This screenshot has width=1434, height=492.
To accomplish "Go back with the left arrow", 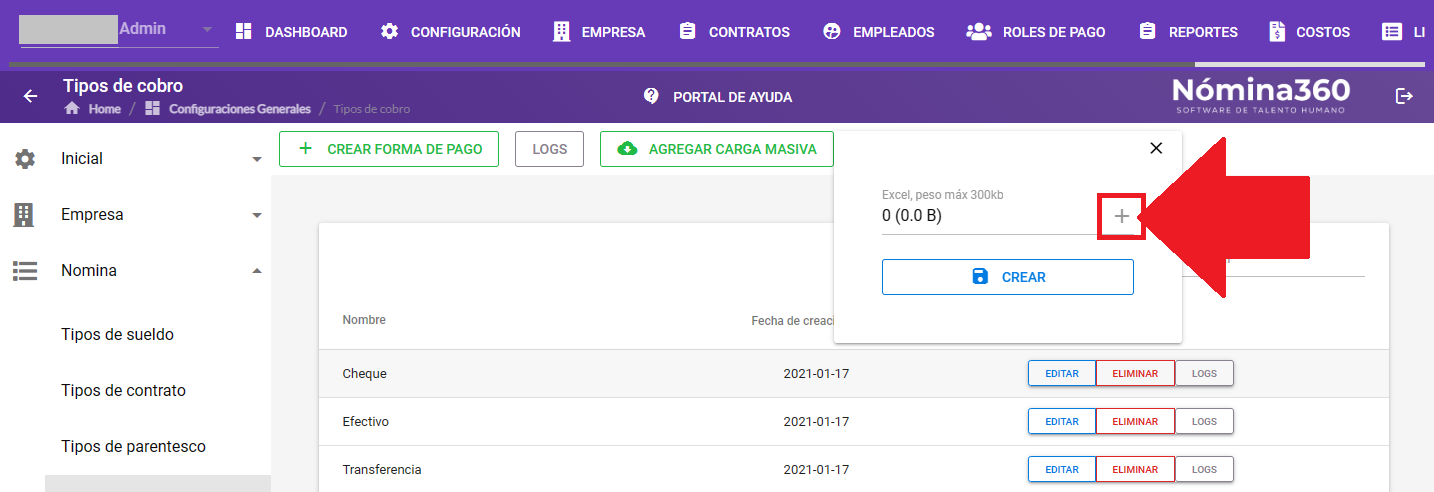I will 31,97.
